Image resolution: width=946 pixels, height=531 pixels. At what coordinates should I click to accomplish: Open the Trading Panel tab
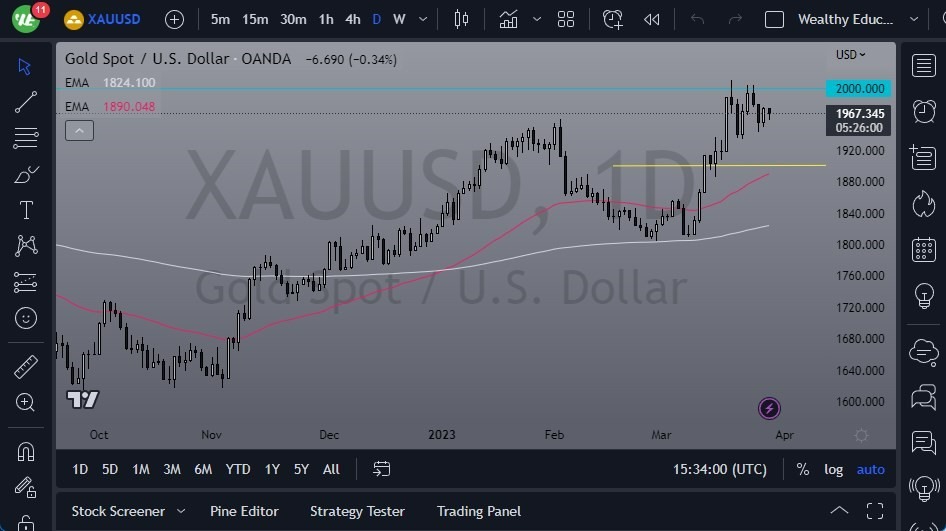478,511
